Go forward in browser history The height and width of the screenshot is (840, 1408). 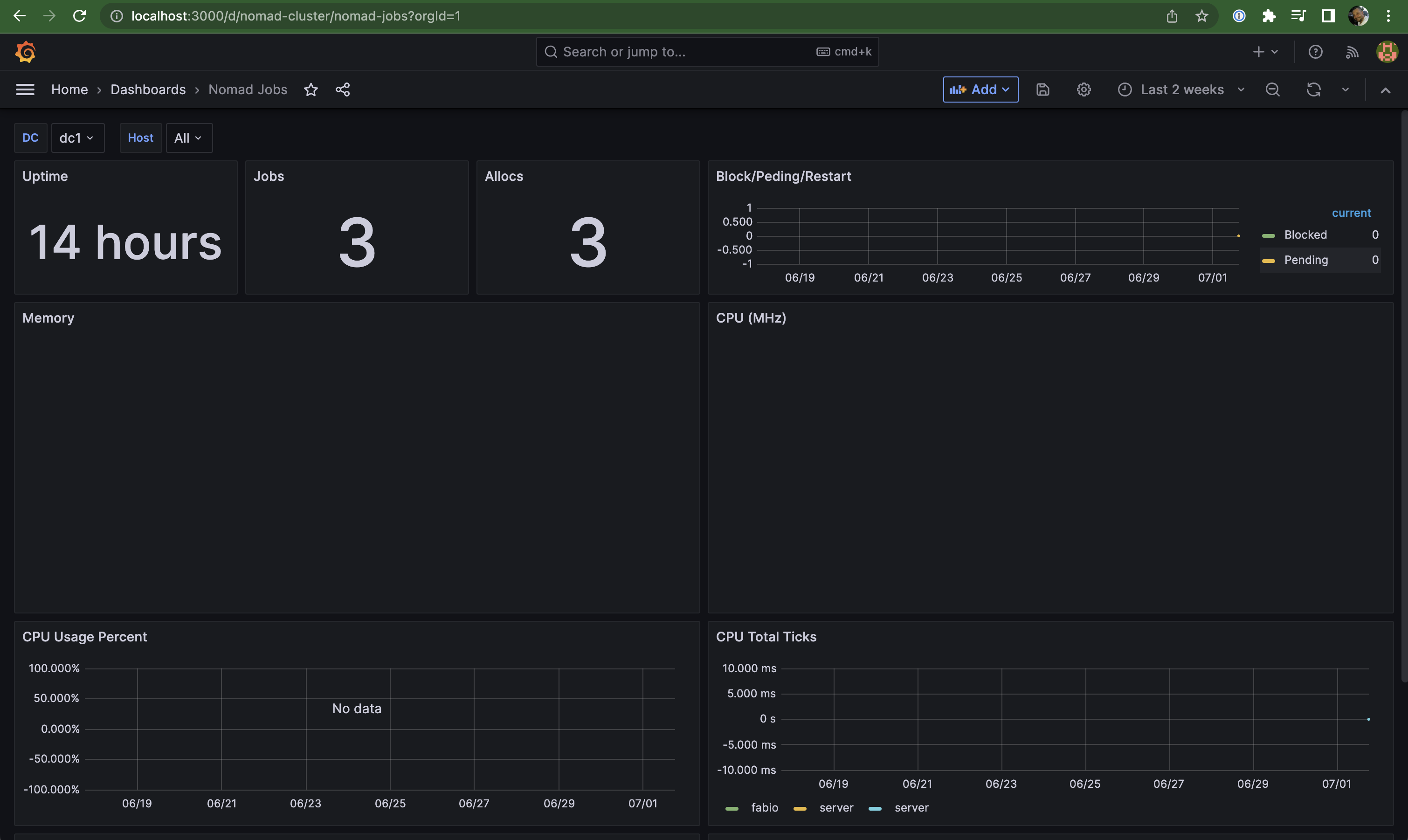49,16
